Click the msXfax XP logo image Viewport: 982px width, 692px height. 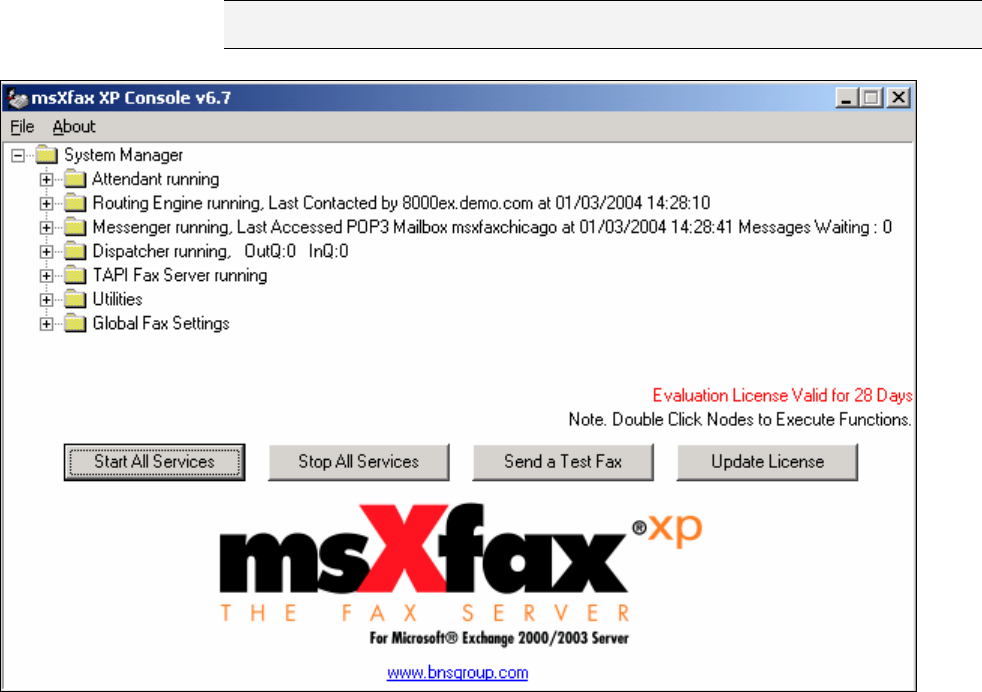(462, 574)
